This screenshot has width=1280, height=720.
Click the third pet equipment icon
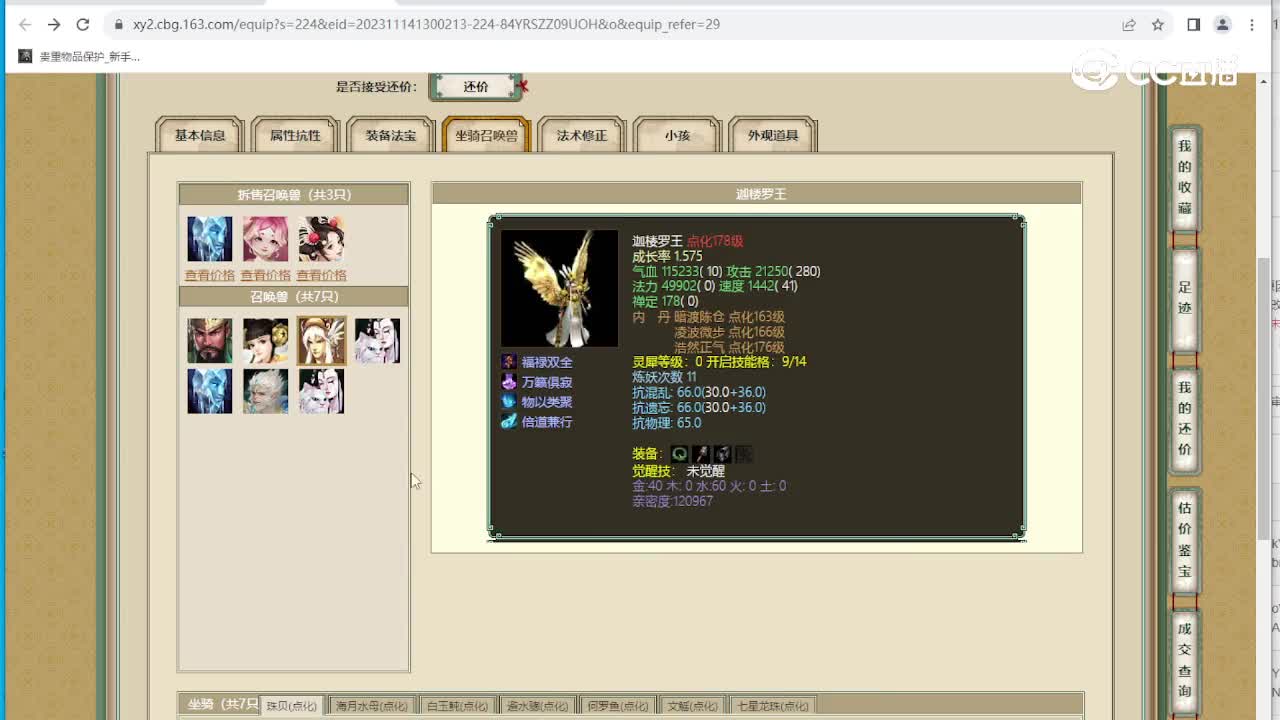point(723,454)
